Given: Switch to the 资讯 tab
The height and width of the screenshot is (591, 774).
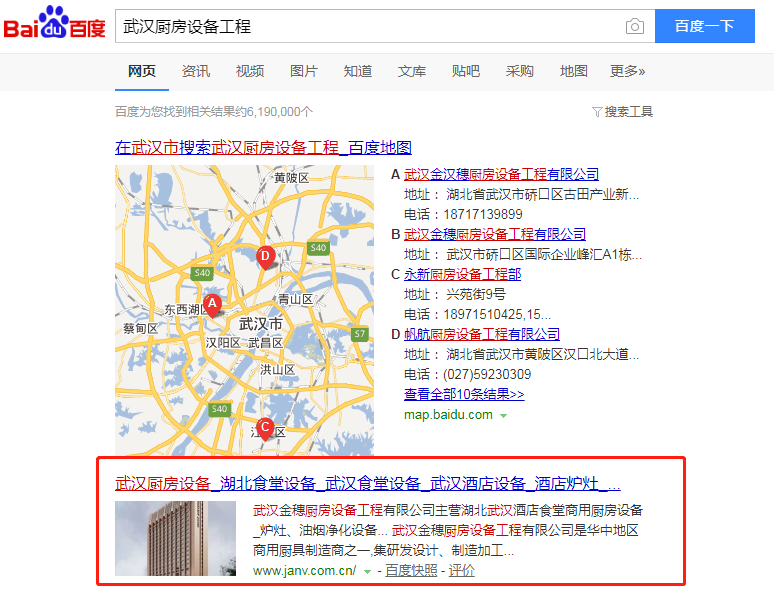Looking at the screenshot, I should click(196, 72).
